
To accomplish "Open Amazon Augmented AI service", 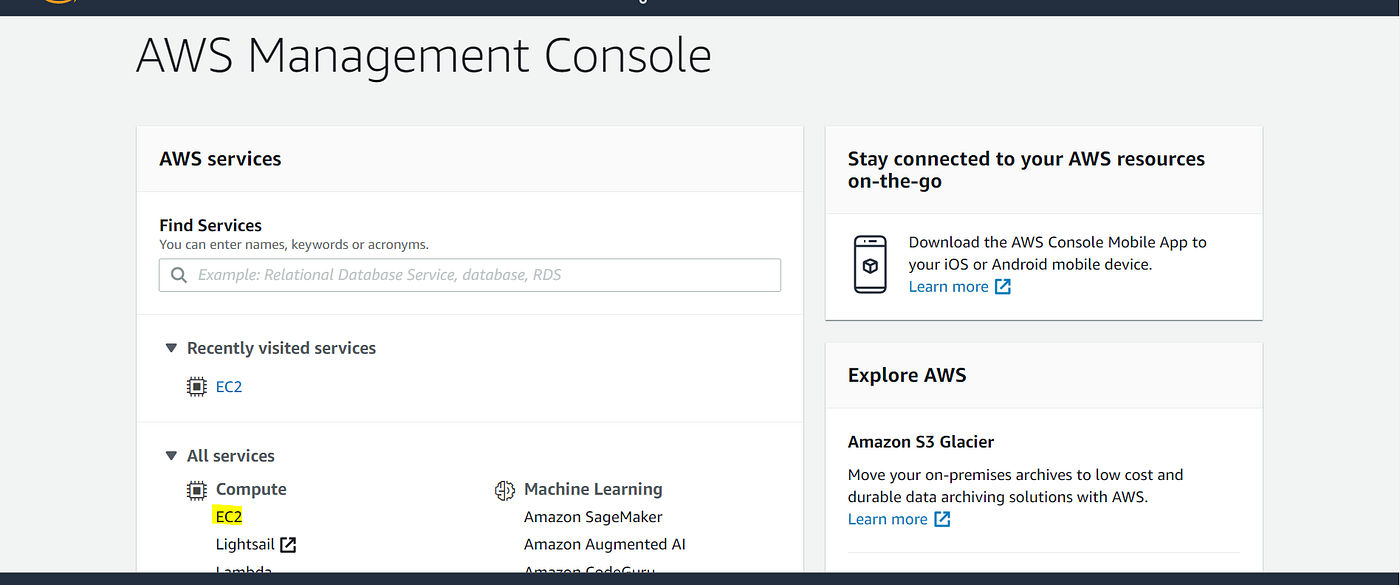I will click(604, 545).
